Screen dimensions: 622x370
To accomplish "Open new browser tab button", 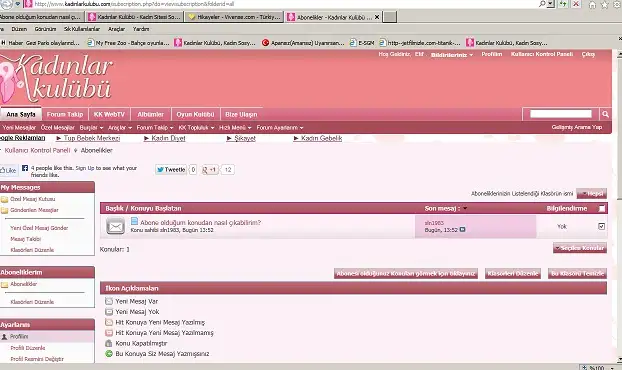I will (390, 17).
